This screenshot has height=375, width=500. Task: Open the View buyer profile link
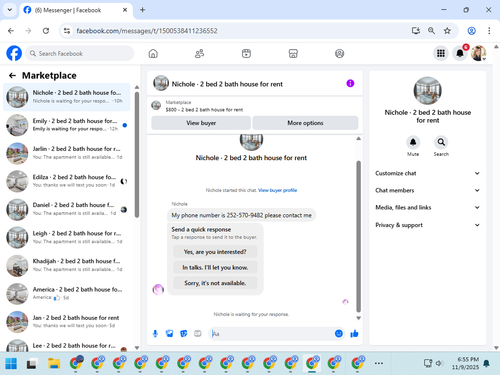pos(277,190)
